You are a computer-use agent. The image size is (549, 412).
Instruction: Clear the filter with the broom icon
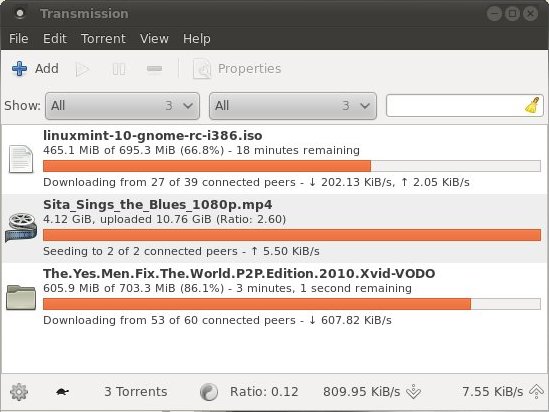coord(533,105)
